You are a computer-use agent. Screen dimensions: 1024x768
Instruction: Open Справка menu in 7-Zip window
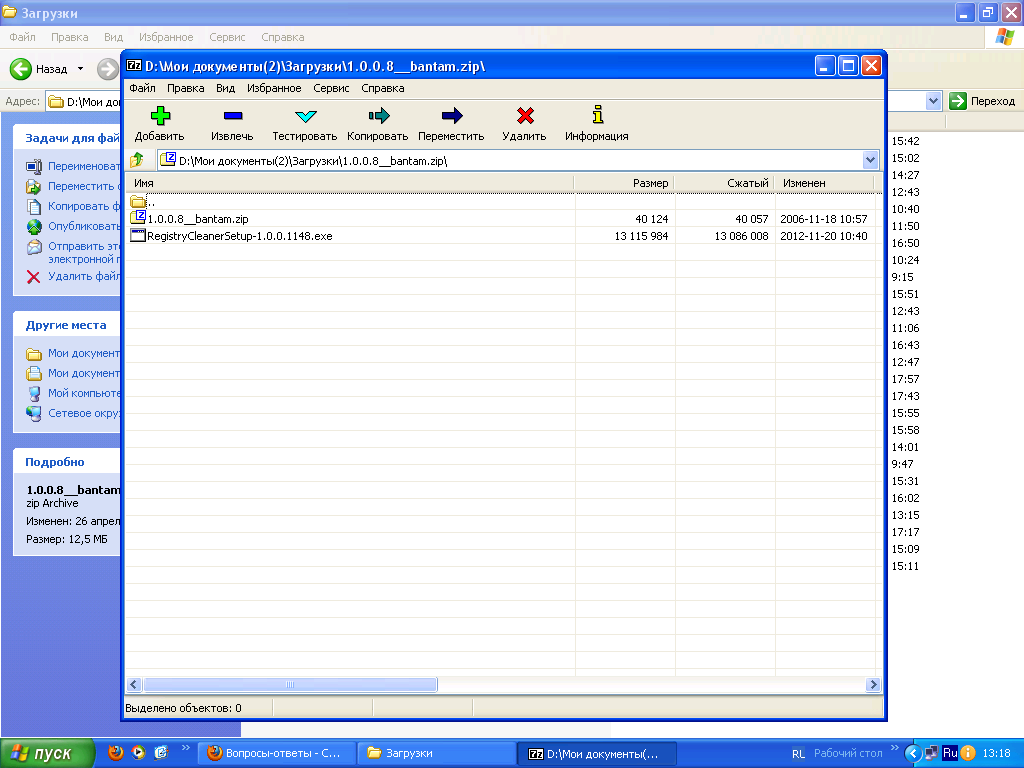[x=383, y=88]
